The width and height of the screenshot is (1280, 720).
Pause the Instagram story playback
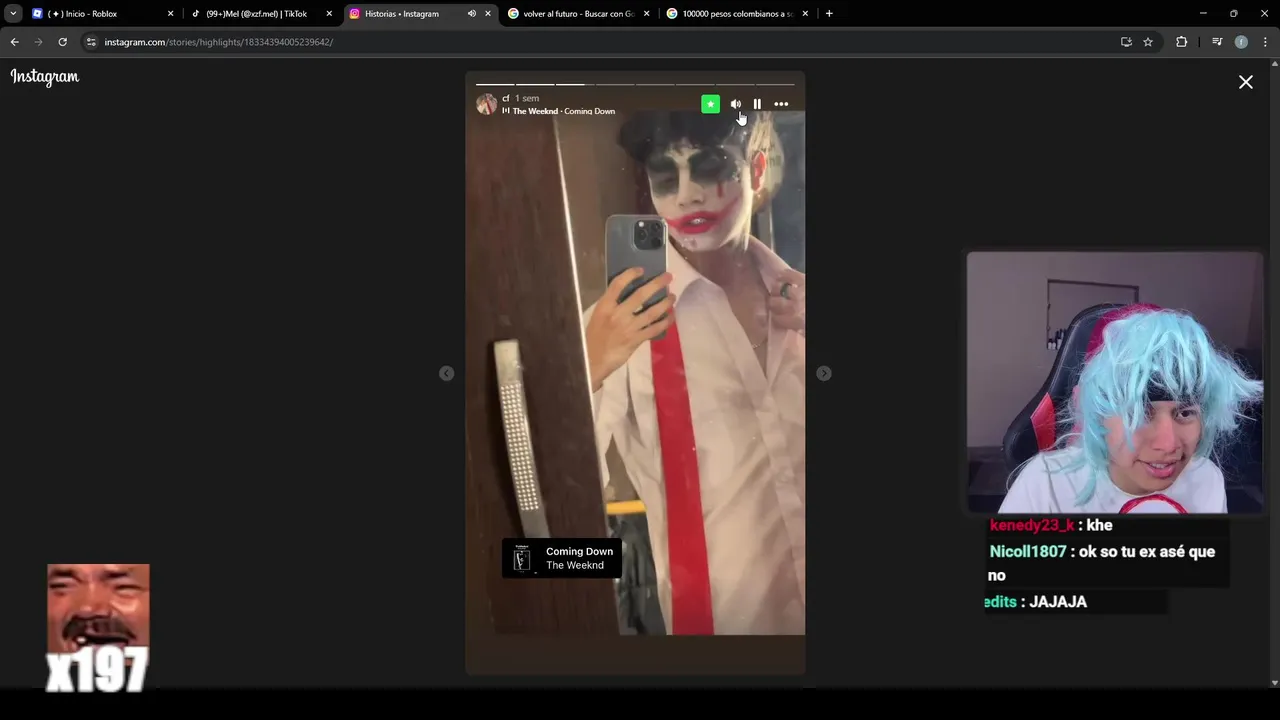[757, 104]
